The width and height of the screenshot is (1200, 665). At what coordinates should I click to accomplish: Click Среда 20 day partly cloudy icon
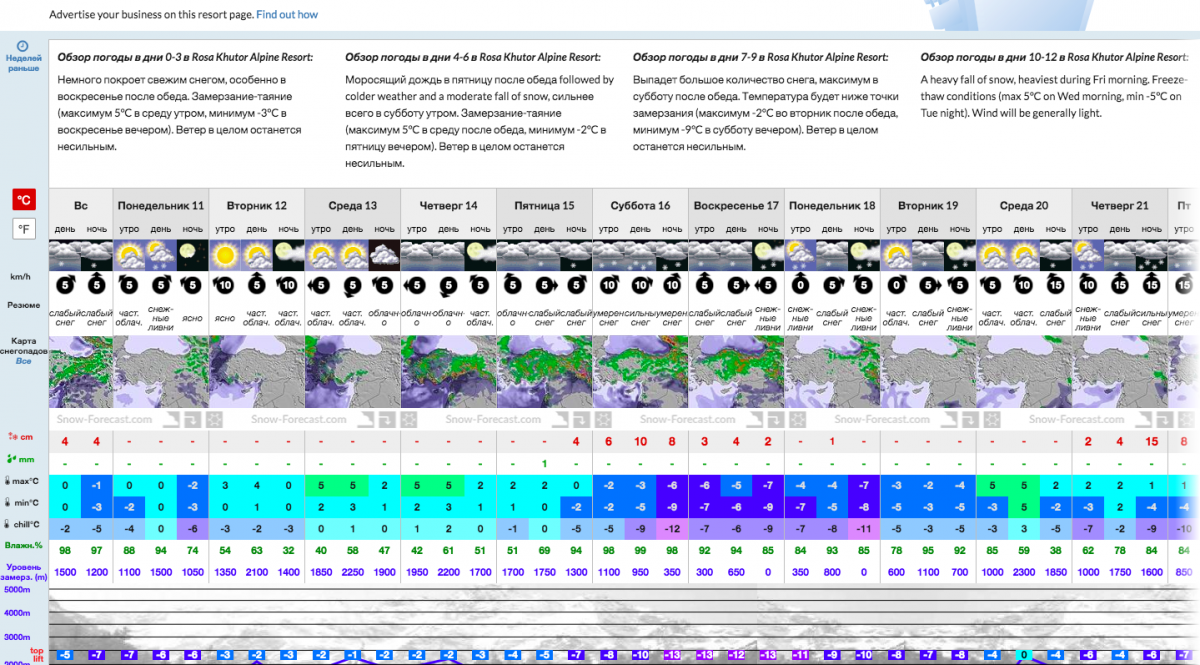(1024, 254)
